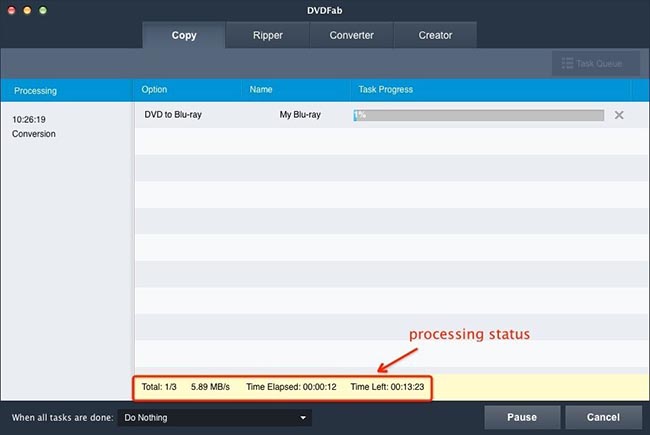Select the Conversion entry in Processing list
The height and width of the screenshot is (435, 650).
34,134
